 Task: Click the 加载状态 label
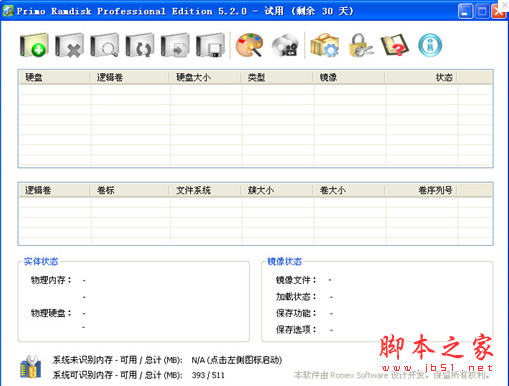click(296, 296)
